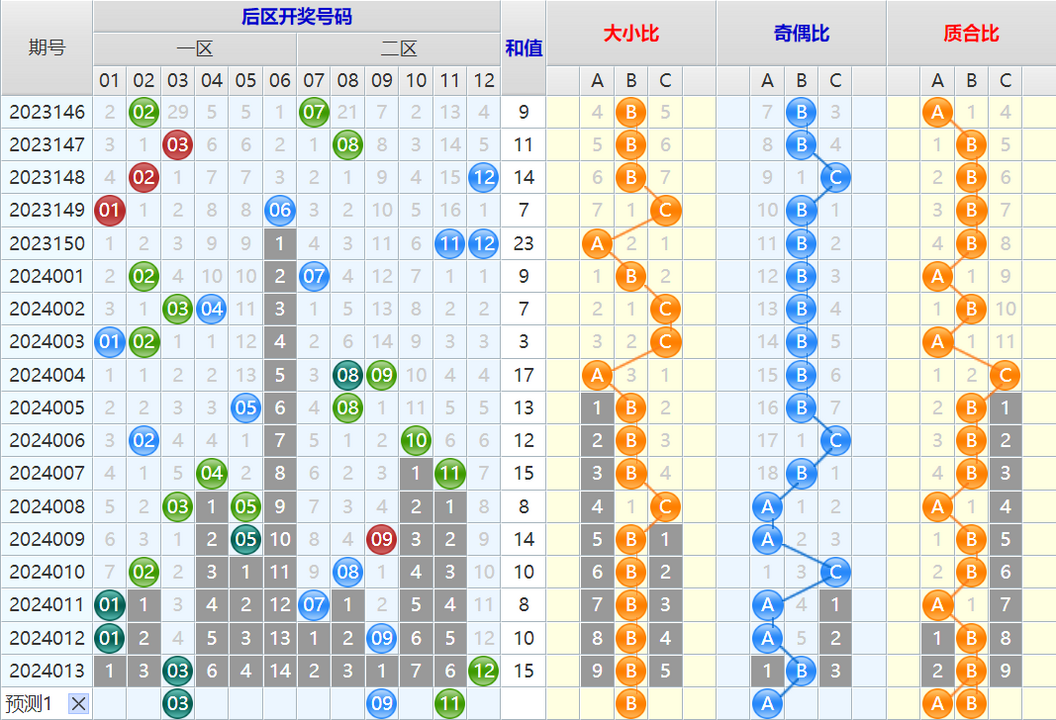Image resolution: width=1056 pixels, height=720 pixels.
Task: Click green ball 03 in row 2024008
Action: point(178,506)
